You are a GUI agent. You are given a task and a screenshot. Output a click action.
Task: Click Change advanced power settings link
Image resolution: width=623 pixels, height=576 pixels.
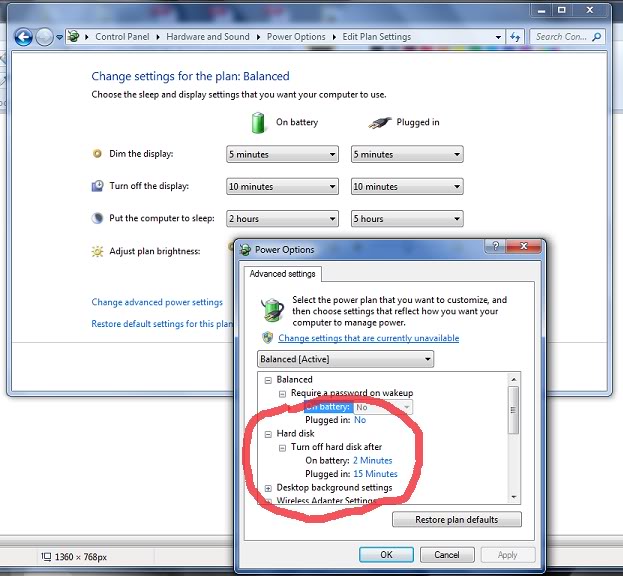point(157,302)
